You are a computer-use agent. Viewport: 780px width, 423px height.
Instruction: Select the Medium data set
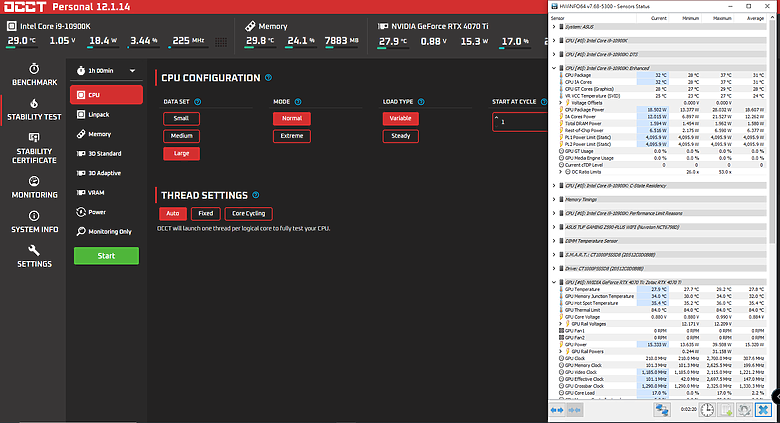(x=182, y=136)
